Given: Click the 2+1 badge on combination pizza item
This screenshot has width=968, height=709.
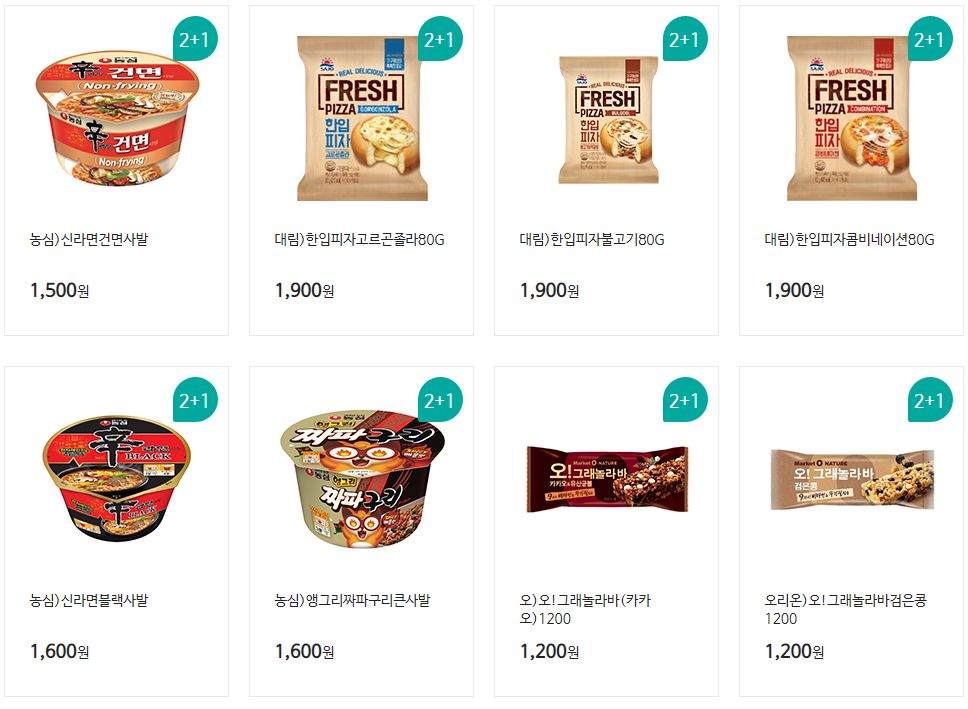Looking at the screenshot, I should (929, 39).
